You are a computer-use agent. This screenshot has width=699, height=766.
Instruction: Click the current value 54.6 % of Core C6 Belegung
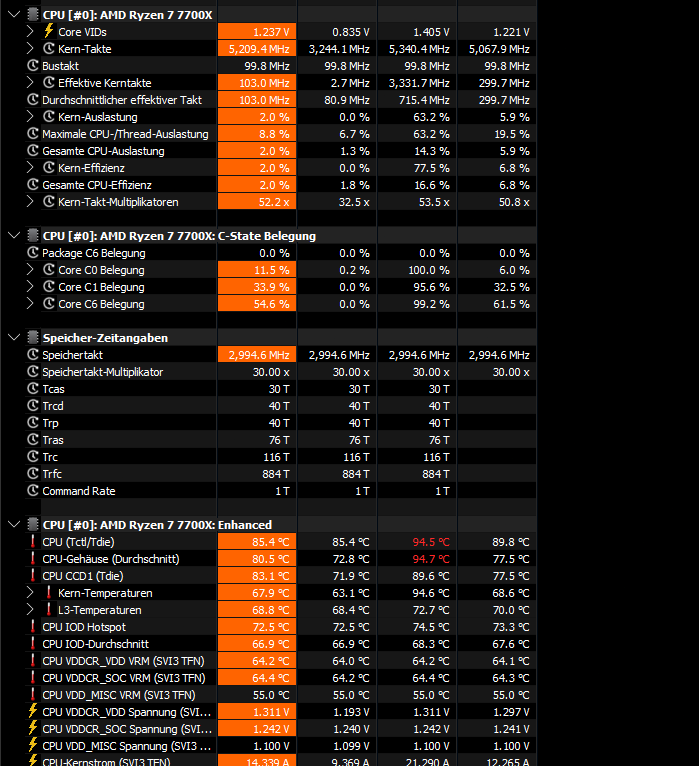click(271, 304)
